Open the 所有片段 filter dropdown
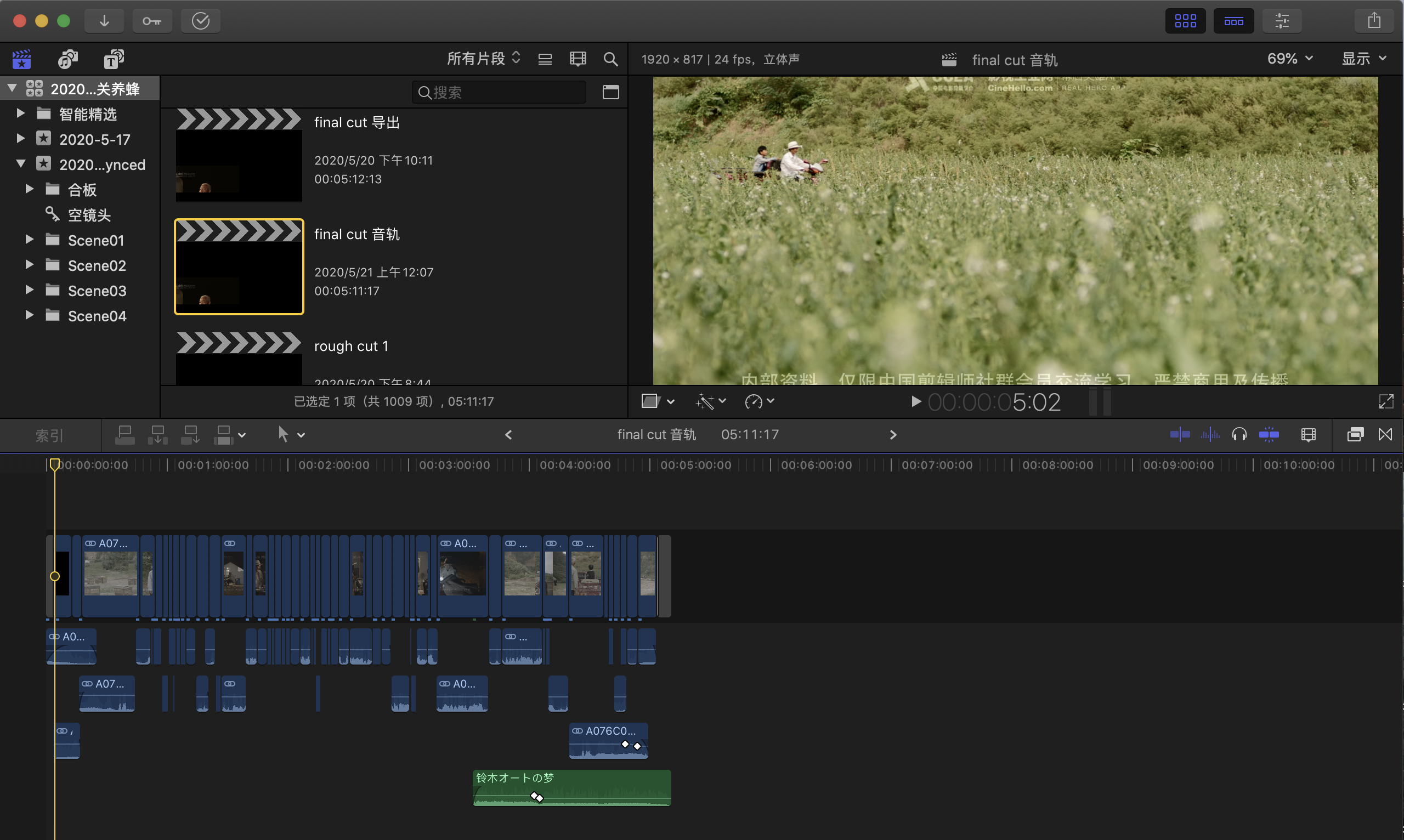 tap(484, 58)
